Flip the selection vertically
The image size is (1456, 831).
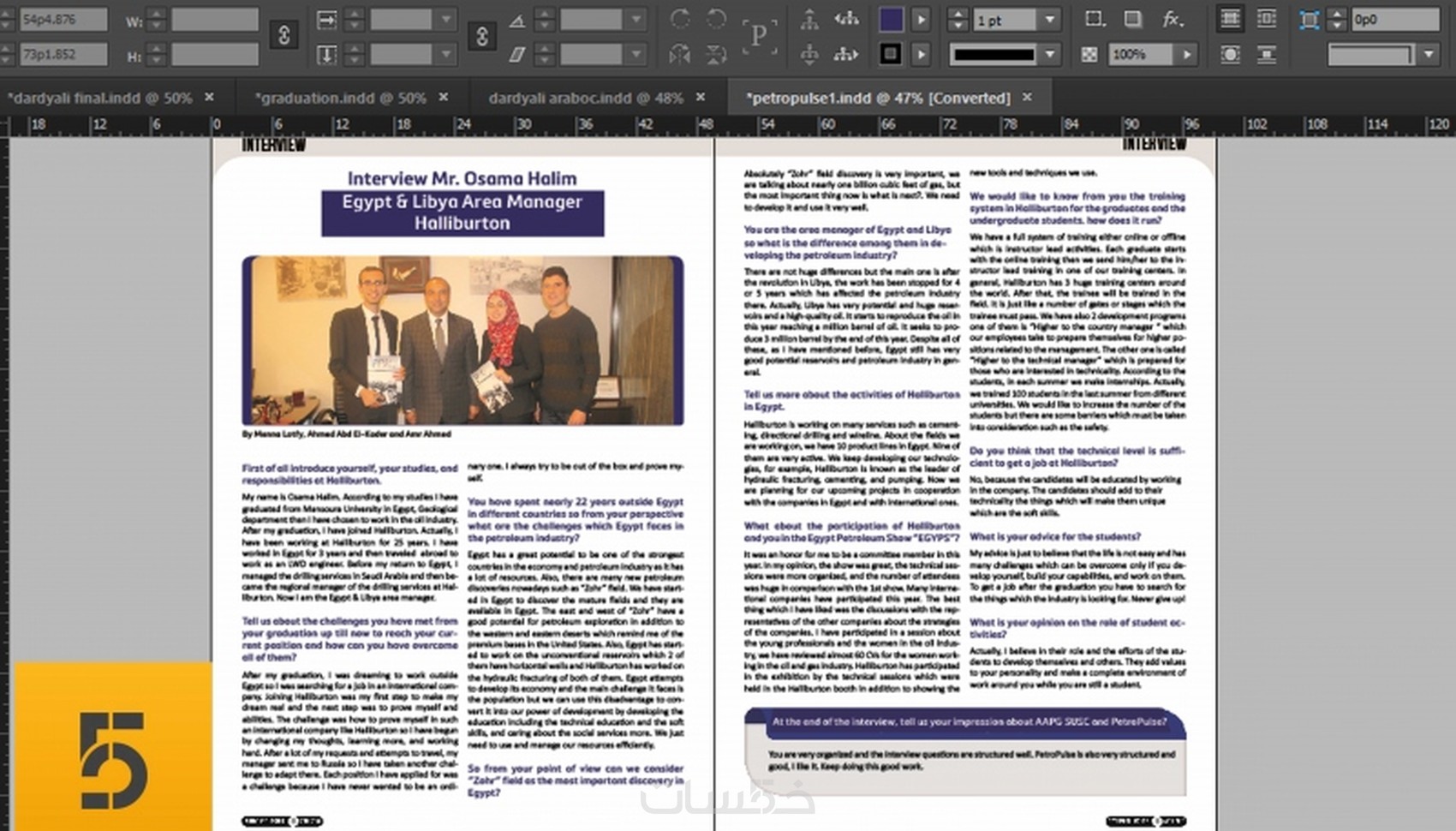click(716, 54)
